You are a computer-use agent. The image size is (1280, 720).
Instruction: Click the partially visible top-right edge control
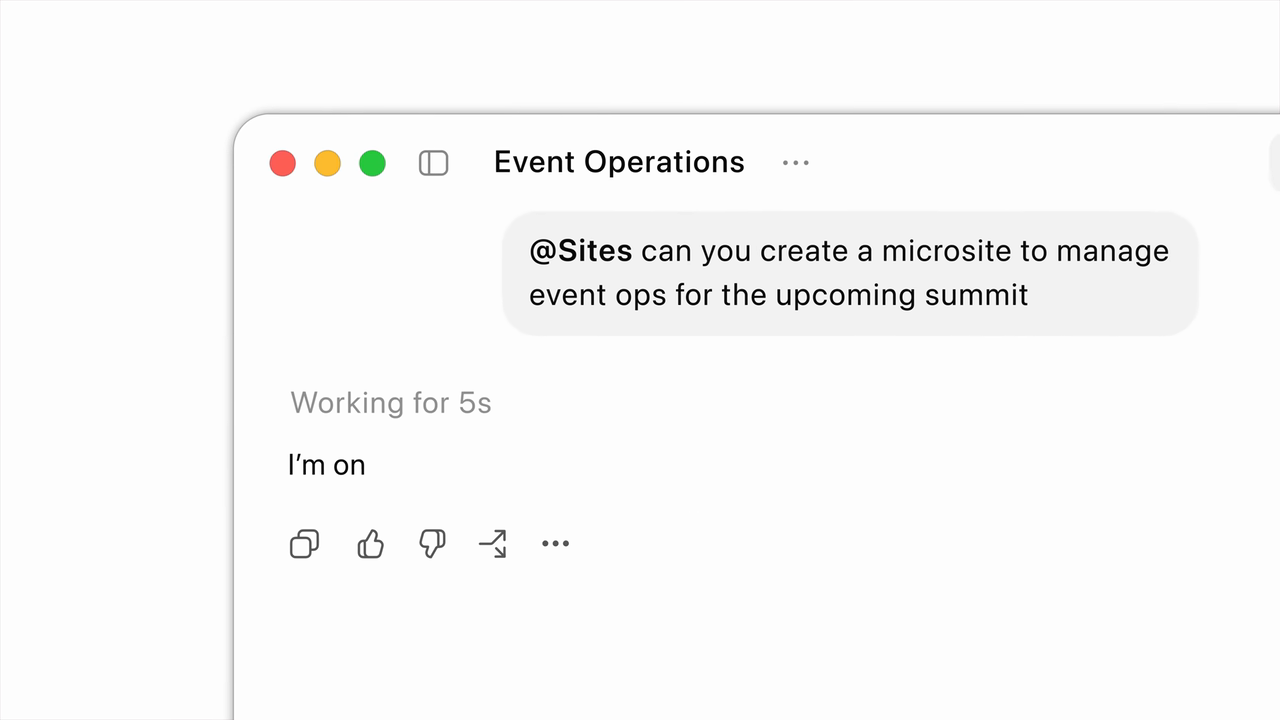point(1274,162)
